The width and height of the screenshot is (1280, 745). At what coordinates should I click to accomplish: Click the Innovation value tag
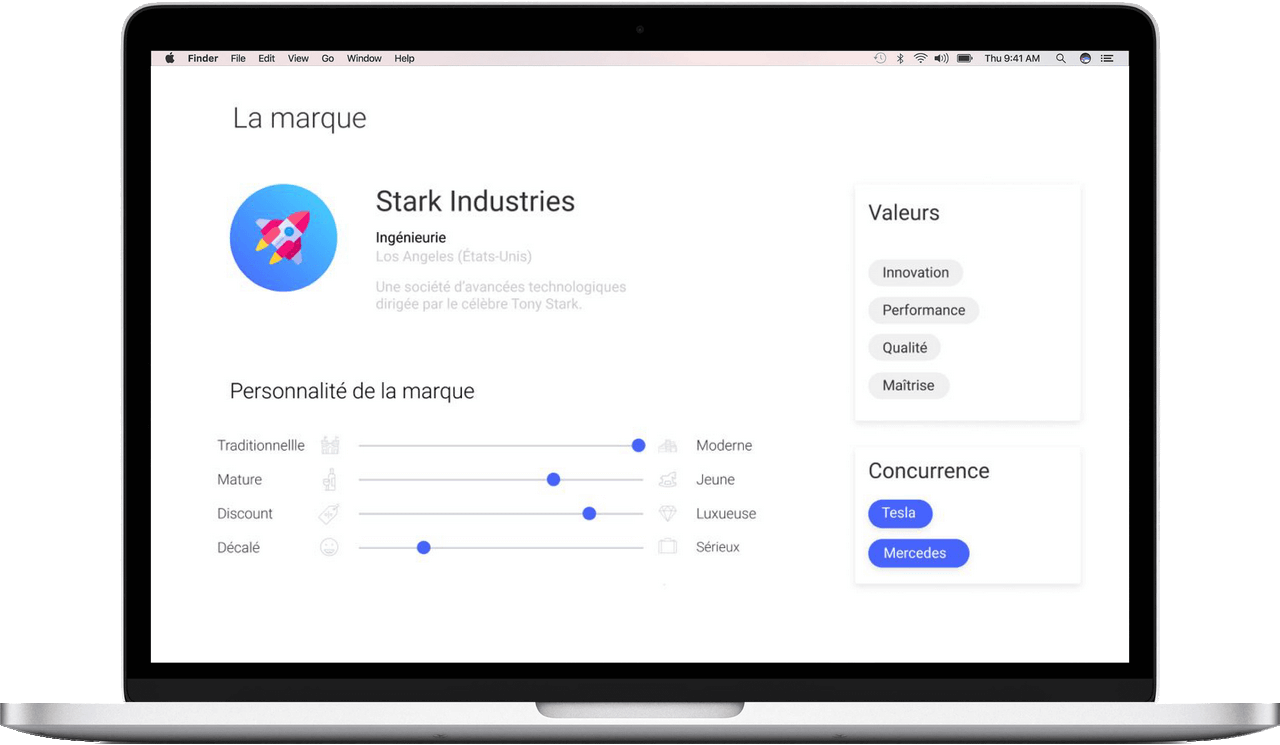tap(916, 272)
